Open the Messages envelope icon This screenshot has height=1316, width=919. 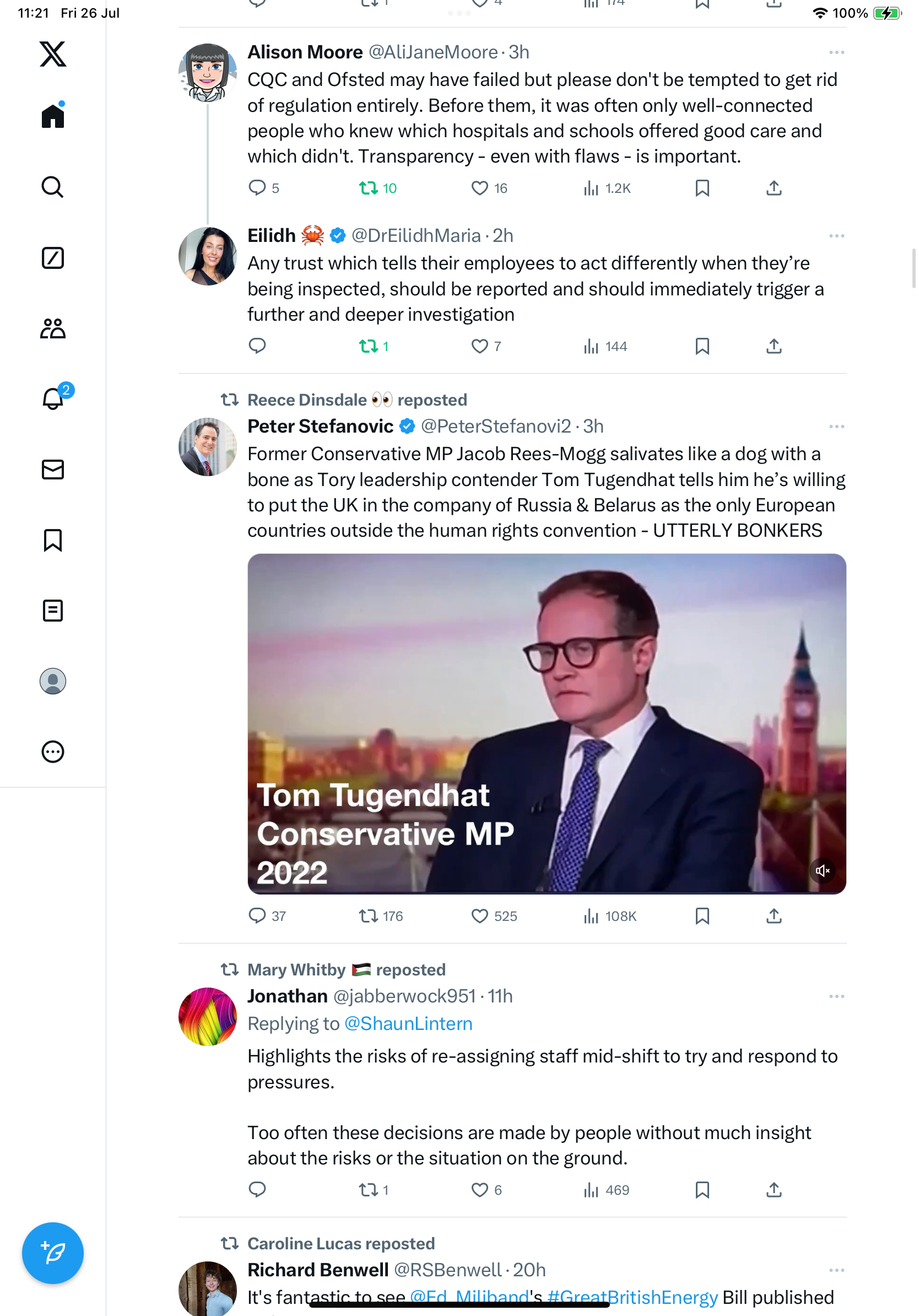(x=53, y=470)
